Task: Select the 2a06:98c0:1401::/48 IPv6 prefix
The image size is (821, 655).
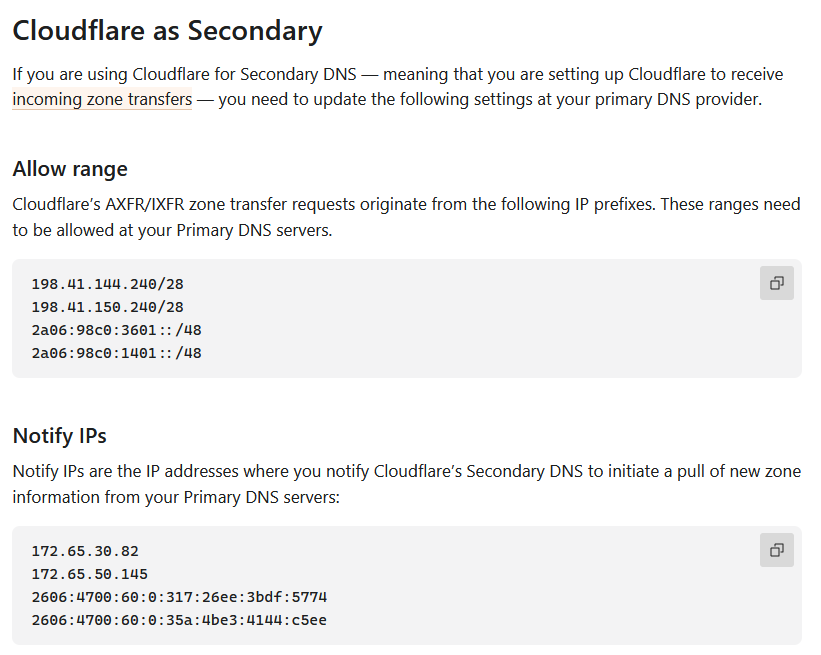Action: [x=116, y=353]
